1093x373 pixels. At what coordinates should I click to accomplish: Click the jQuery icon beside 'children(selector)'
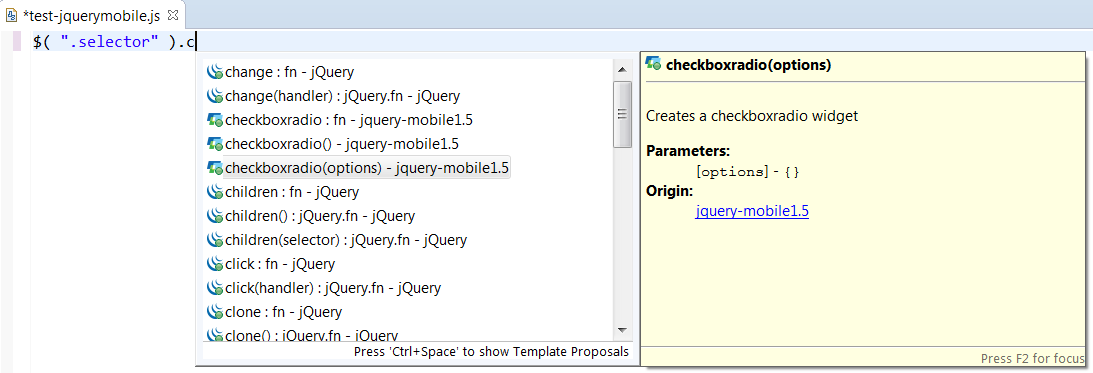pyautogui.click(x=215, y=240)
